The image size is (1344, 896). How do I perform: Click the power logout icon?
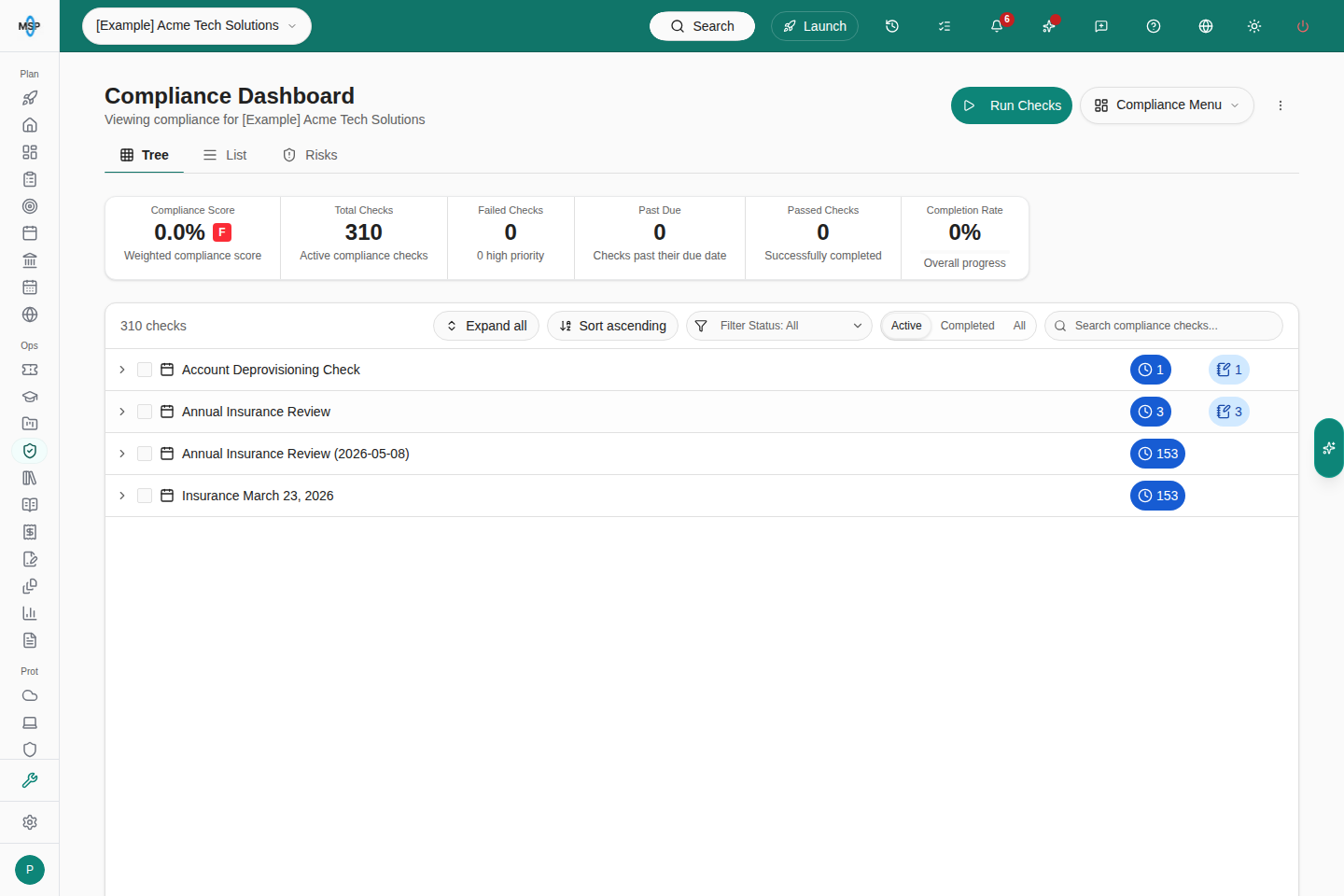coord(1303,26)
